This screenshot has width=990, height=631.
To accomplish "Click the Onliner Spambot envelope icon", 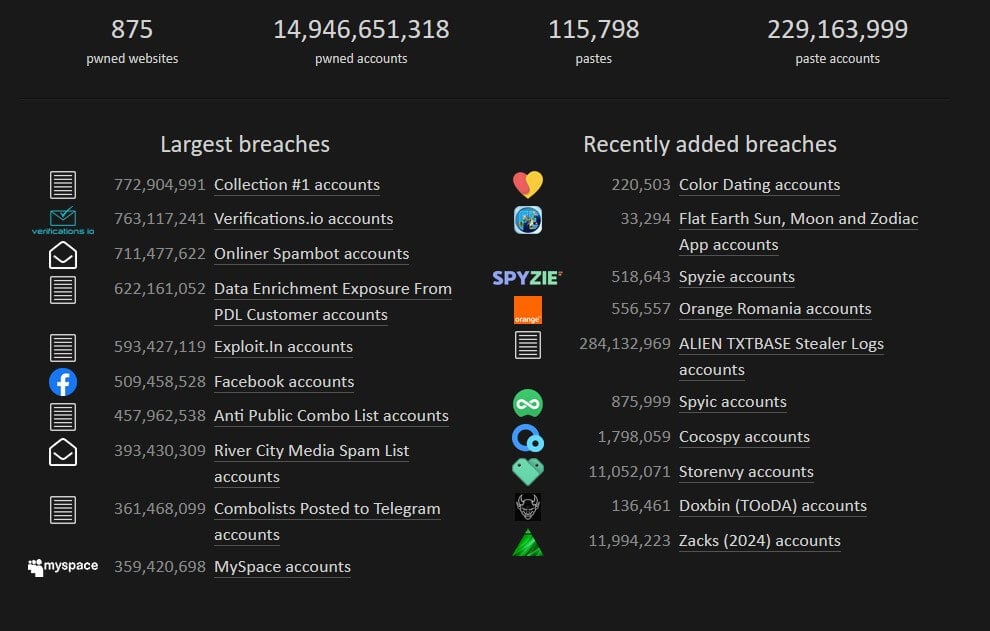I will [63, 255].
